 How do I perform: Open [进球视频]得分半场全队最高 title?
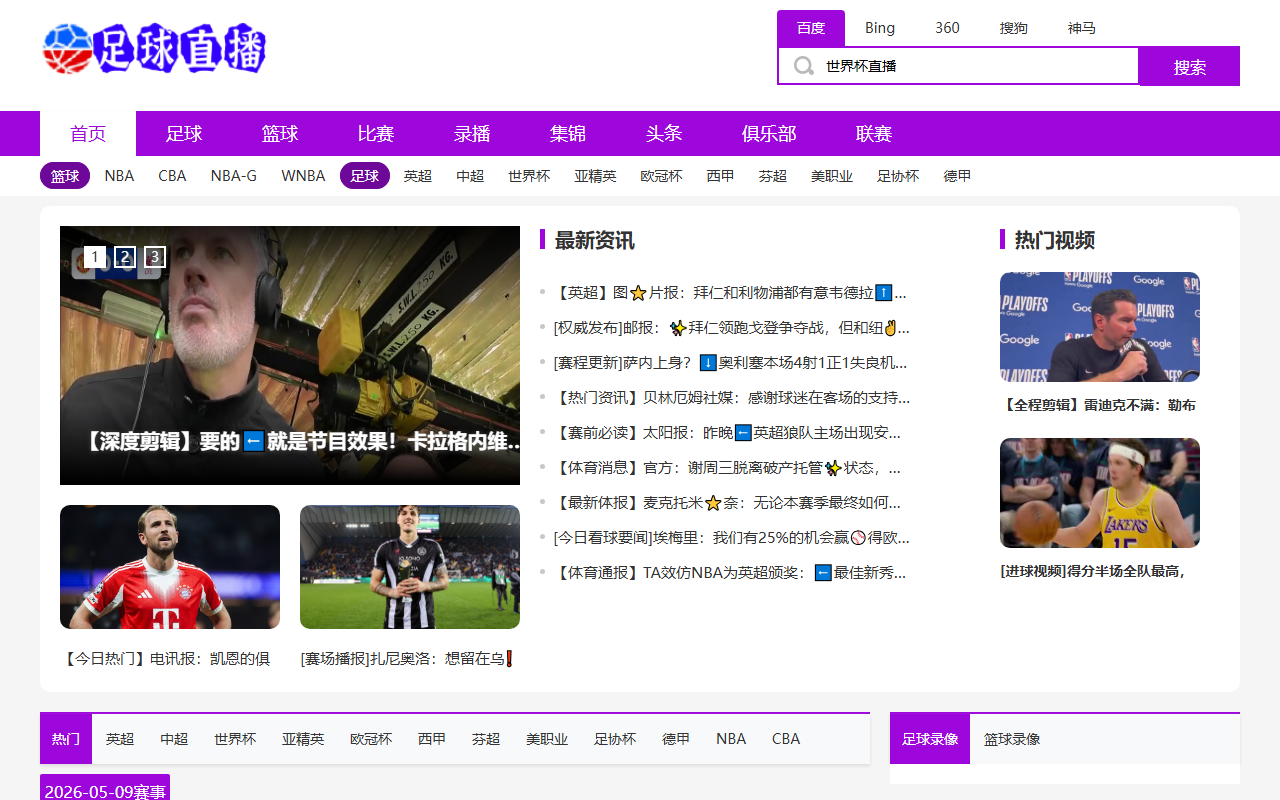[1092, 572]
